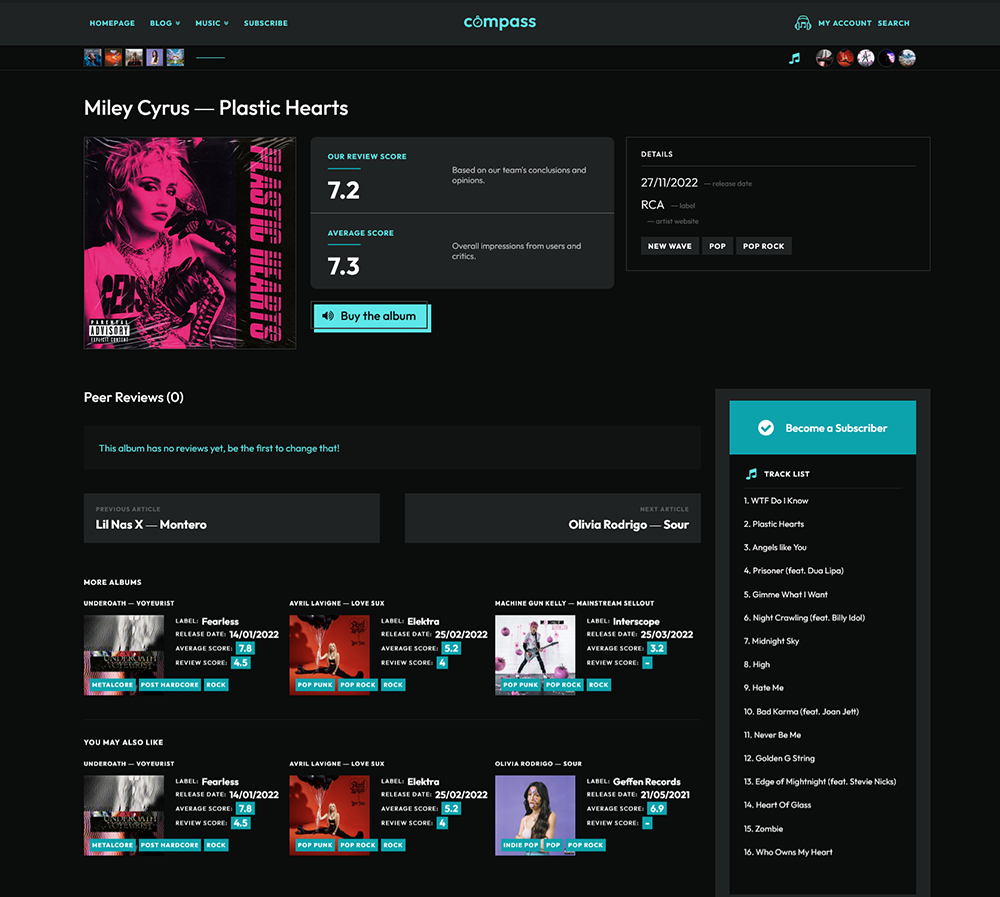The height and width of the screenshot is (897, 1000).
Task: Open the first round artist avatar at top right
Action: point(824,58)
